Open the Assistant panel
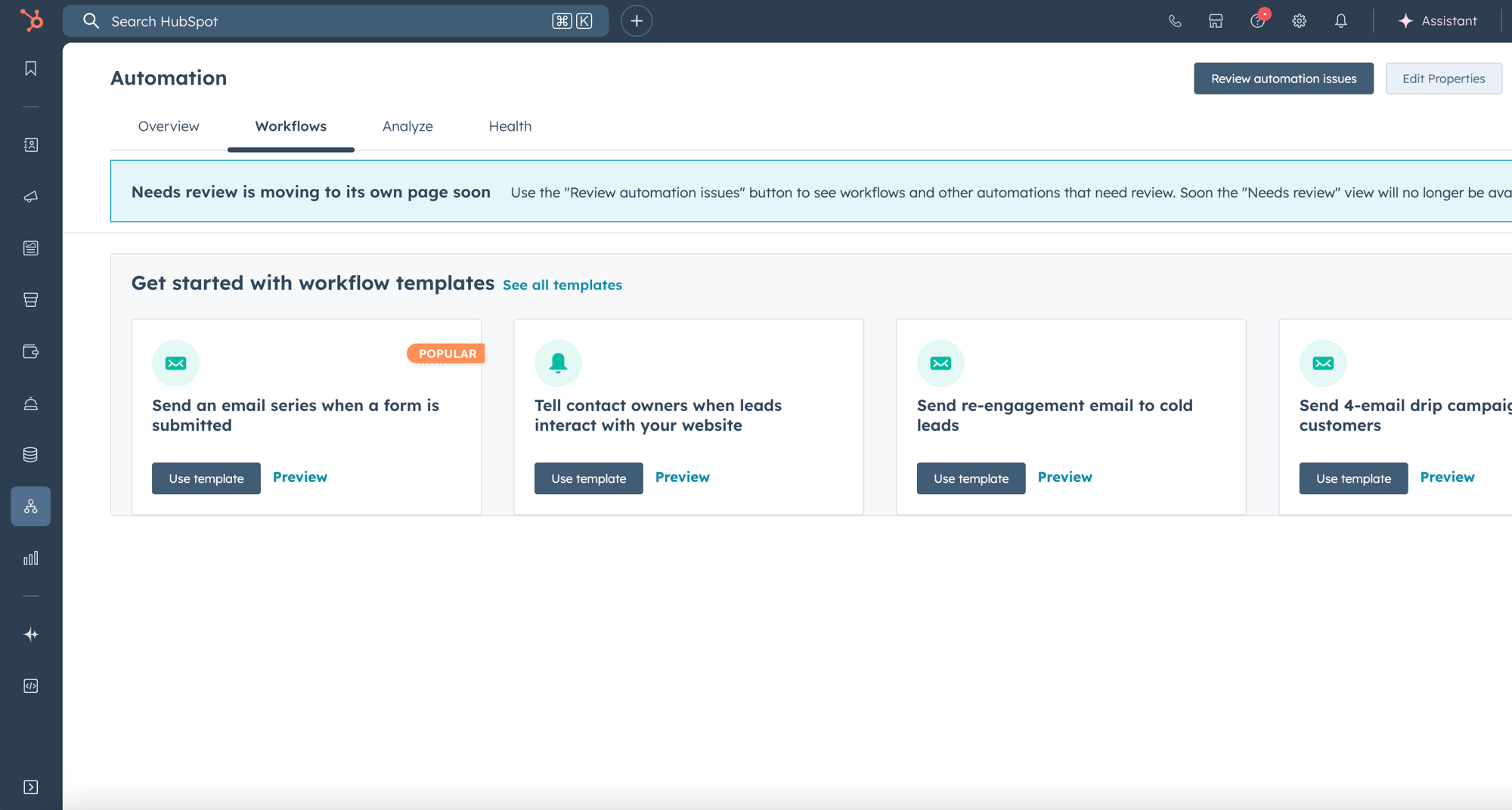Screen dimensions: 1512x810 click(1438, 21)
